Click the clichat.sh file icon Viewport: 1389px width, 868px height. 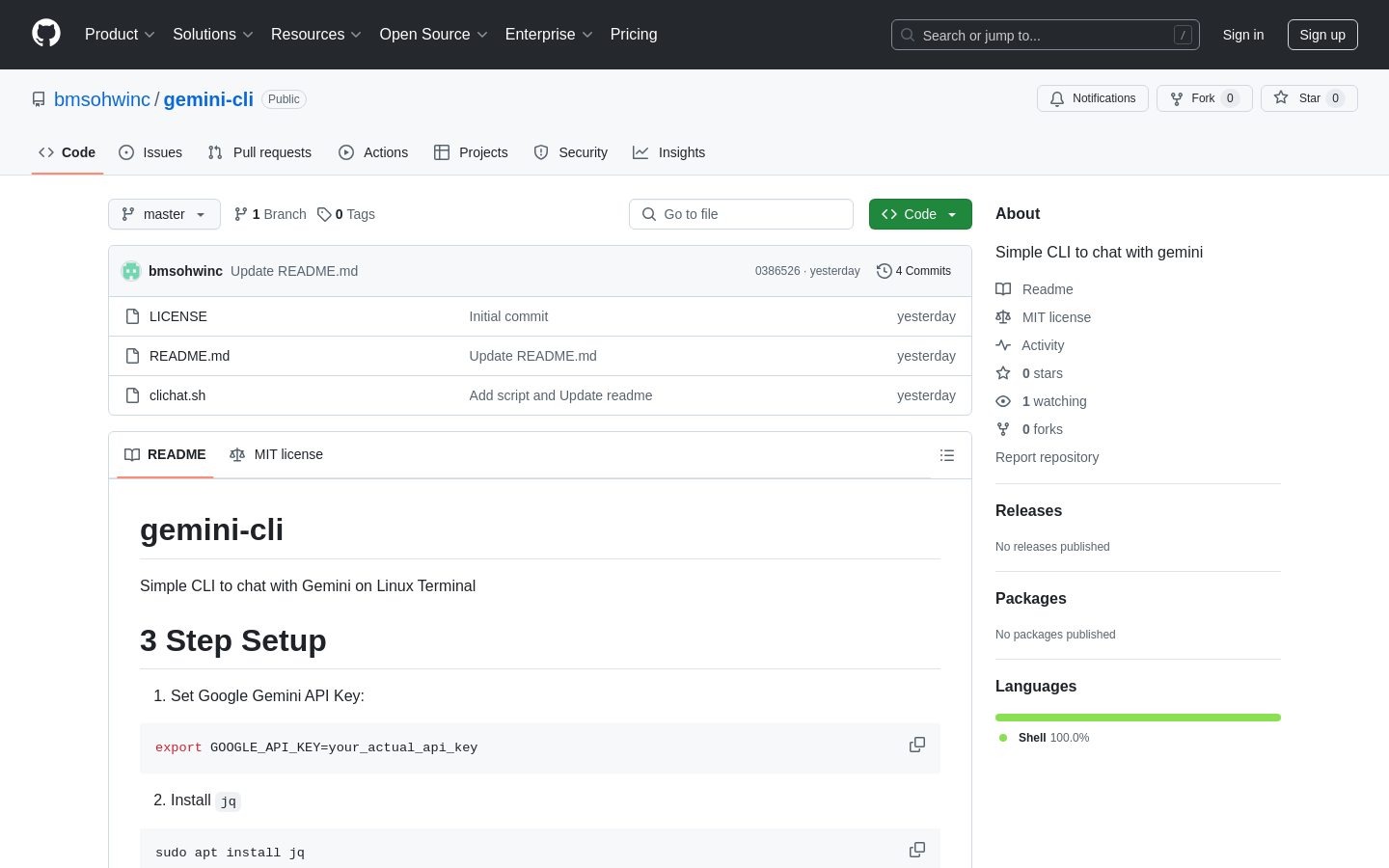[133, 395]
